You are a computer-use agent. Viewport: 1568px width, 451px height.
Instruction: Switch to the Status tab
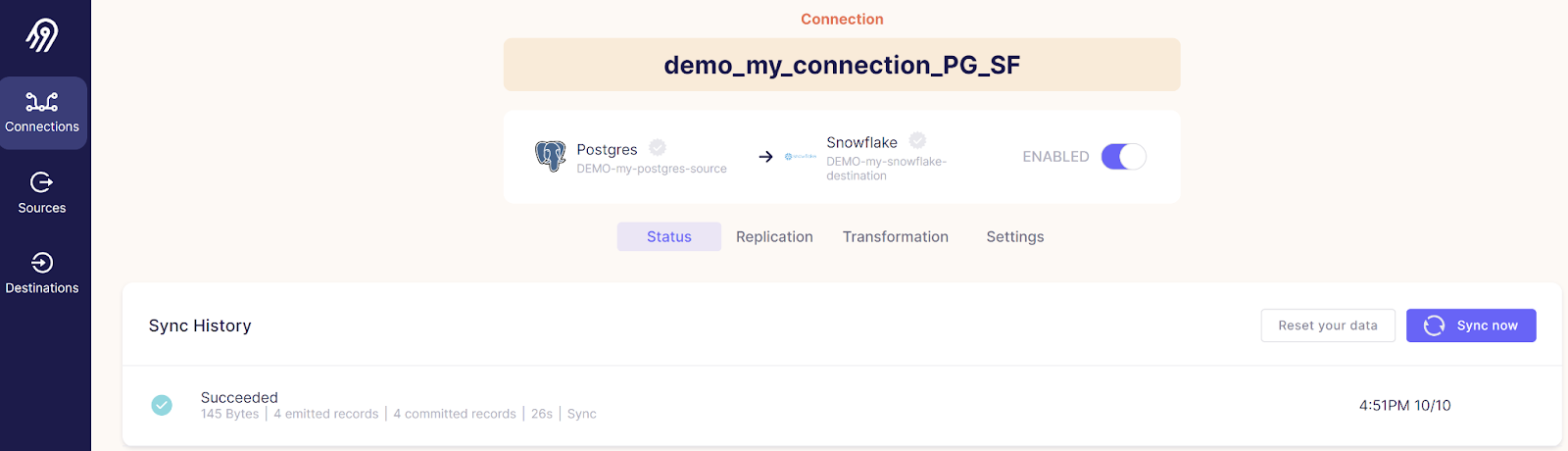pyautogui.click(x=668, y=236)
